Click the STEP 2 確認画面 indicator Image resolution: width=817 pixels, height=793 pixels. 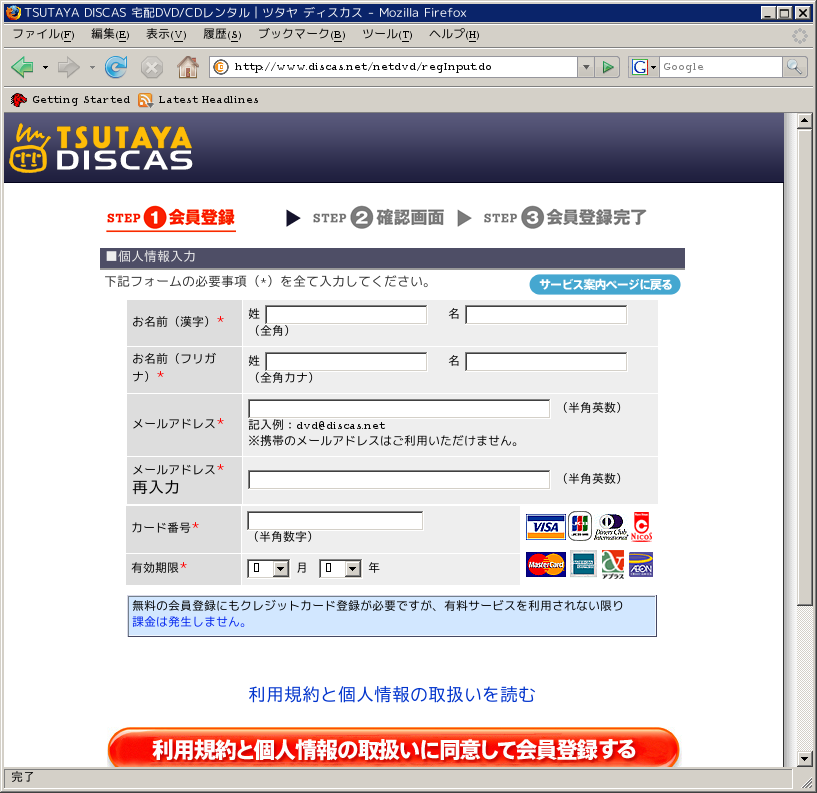tap(378, 218)
